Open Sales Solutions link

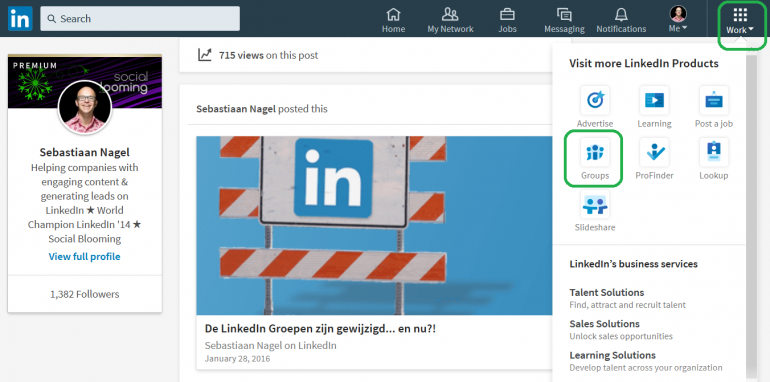604,324
